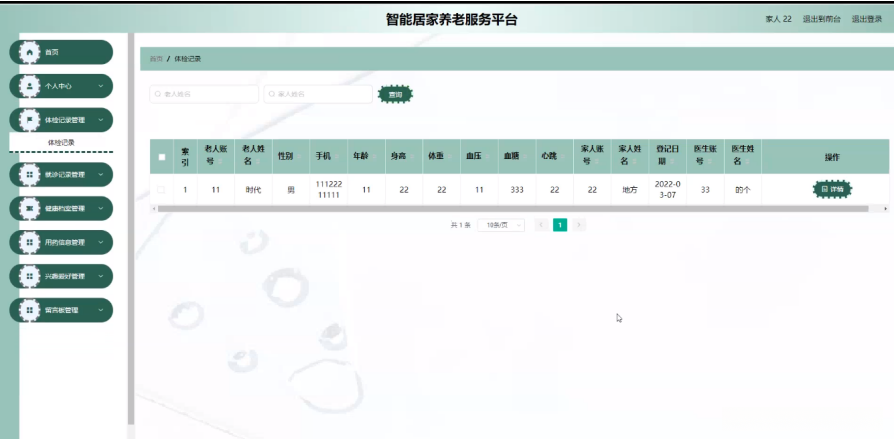Click the table scrollbar right arrow
The width and height of the screenshot is (894, 439).
click(x=885, y=209)
